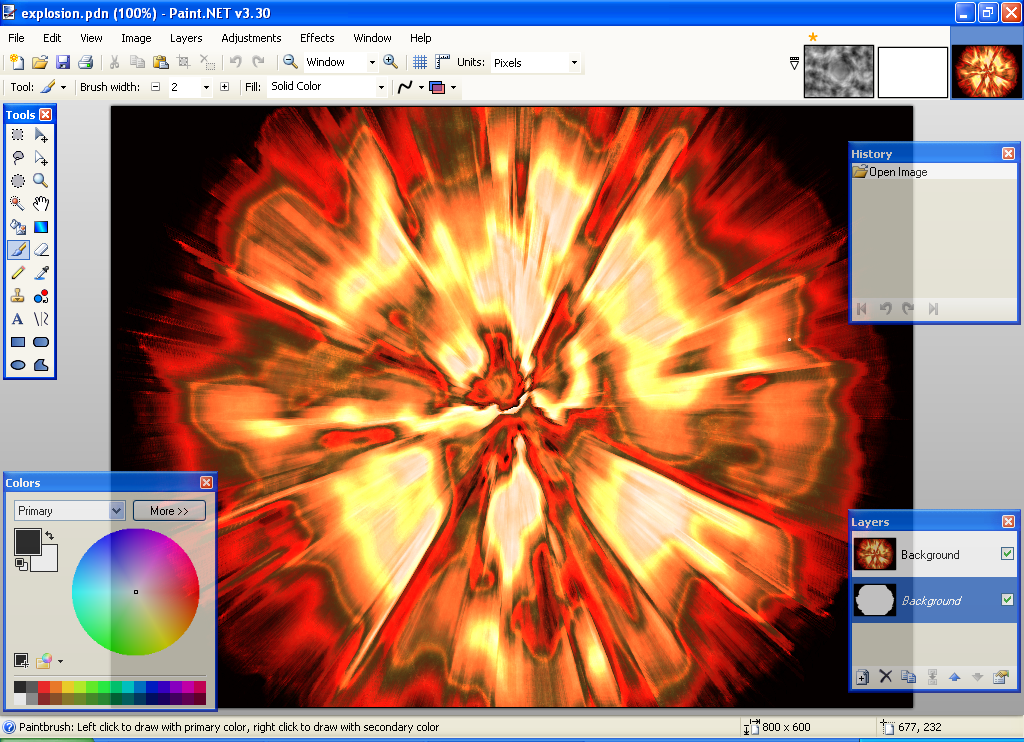Activate the Magic Wand tool

click(x=18, y=204)
